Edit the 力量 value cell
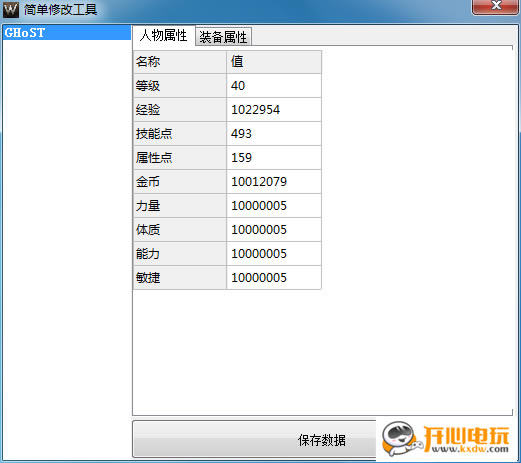The width and height of the screenshot is (521, 463). point(274,206)
